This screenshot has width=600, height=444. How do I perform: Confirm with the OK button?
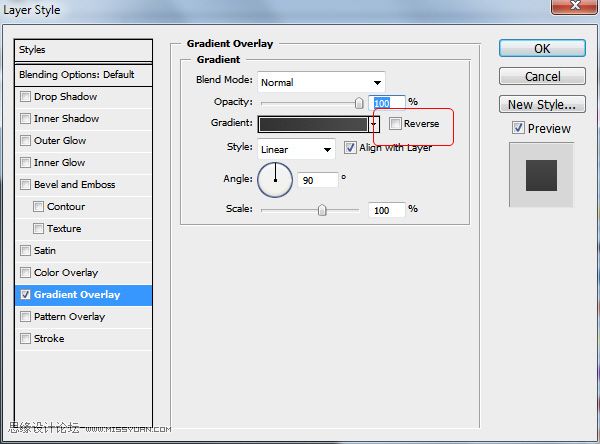542,49
